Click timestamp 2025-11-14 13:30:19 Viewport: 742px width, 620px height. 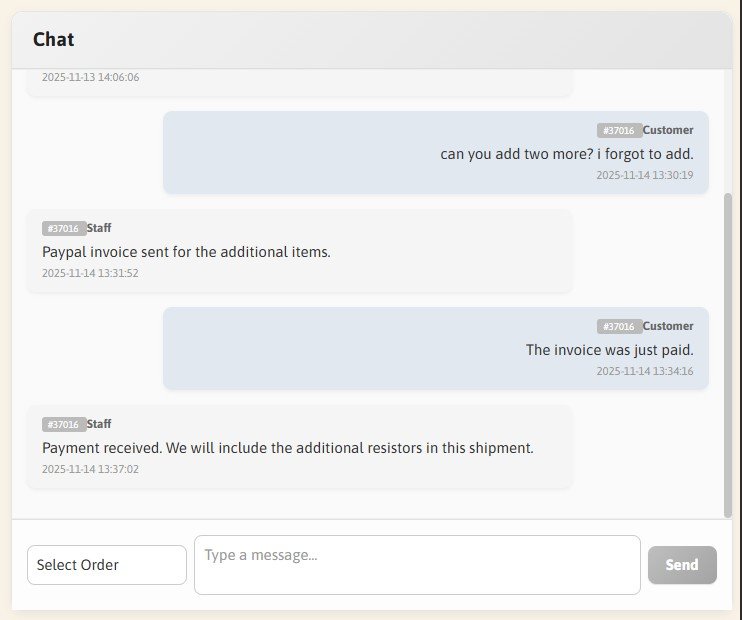(x=644, y=175)
